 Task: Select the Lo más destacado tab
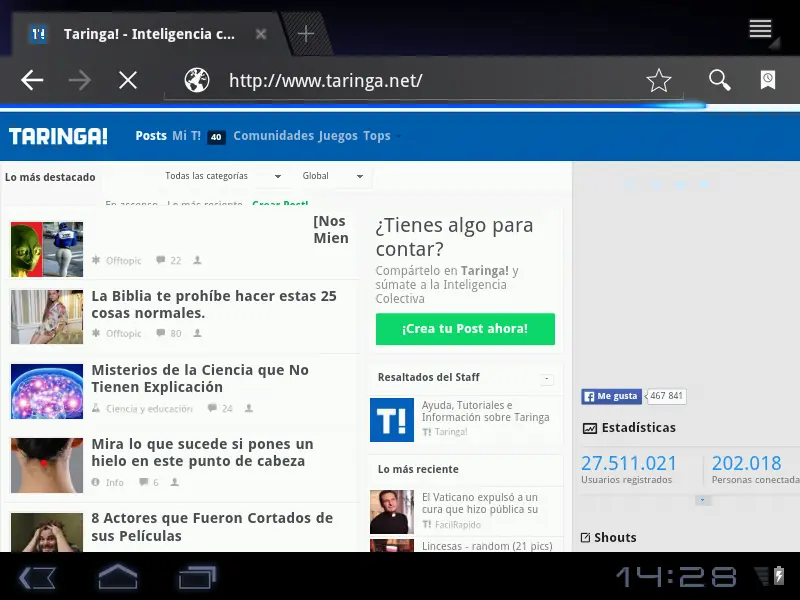click(x=50, y=177)
